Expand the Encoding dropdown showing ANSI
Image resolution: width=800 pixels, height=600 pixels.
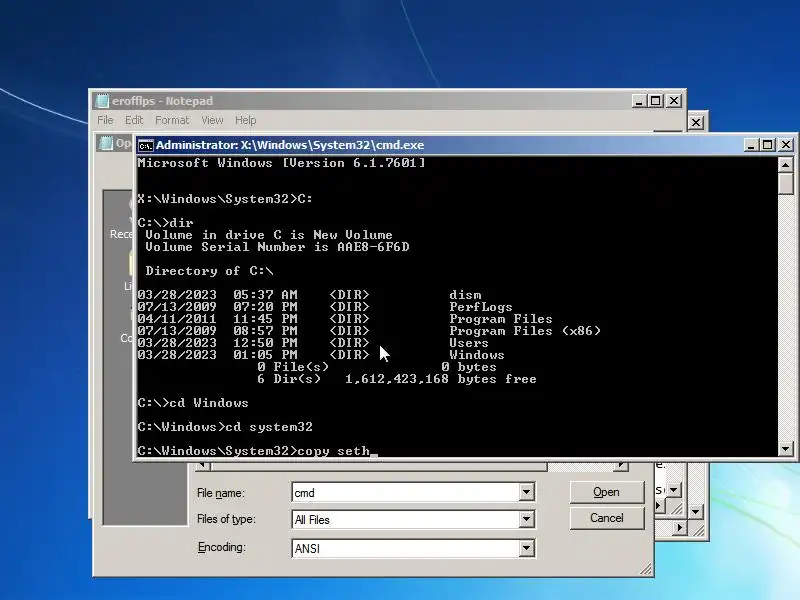coord(527,548)
